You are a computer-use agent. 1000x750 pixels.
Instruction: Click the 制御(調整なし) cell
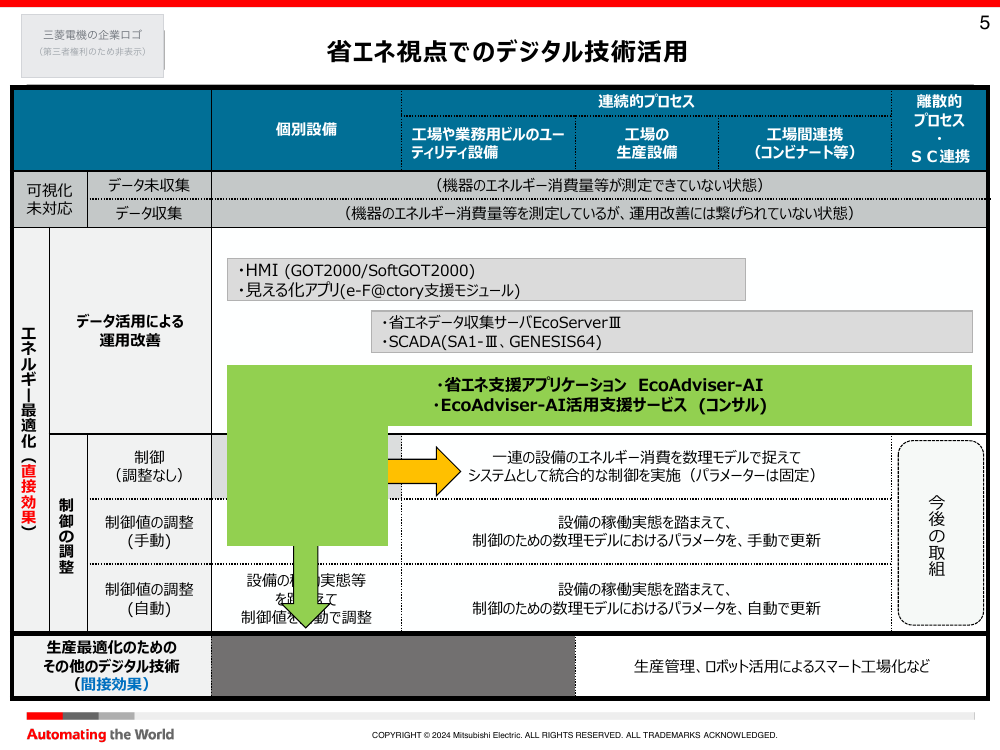[149, 466]
